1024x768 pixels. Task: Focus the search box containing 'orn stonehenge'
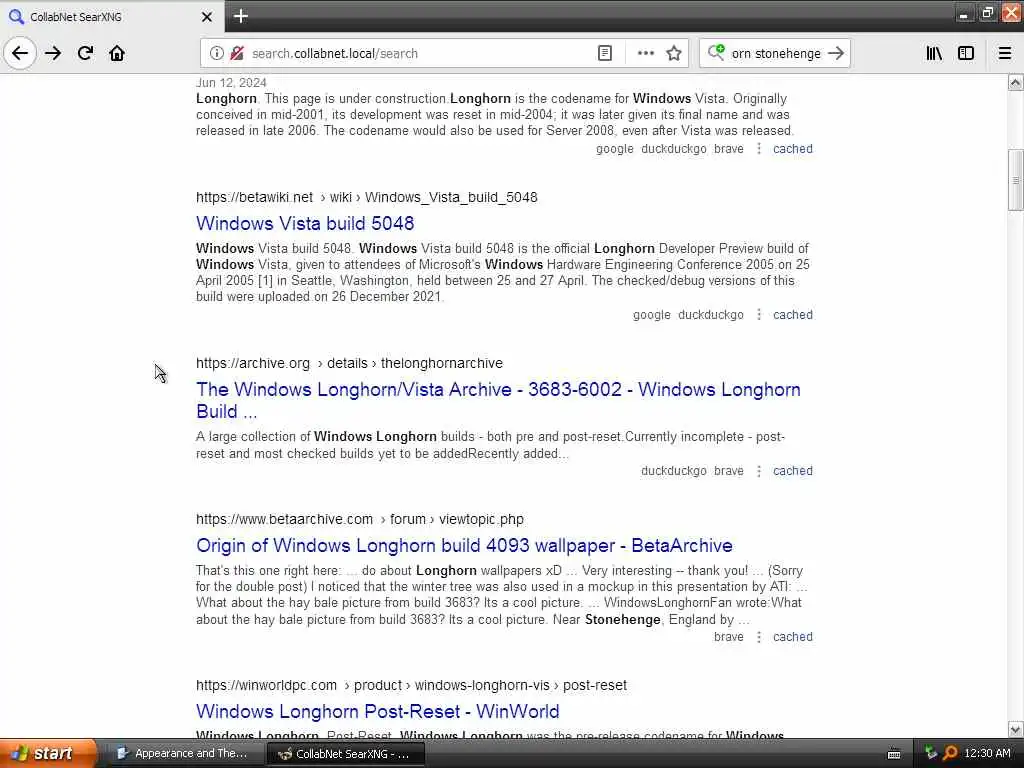point(776,53)
